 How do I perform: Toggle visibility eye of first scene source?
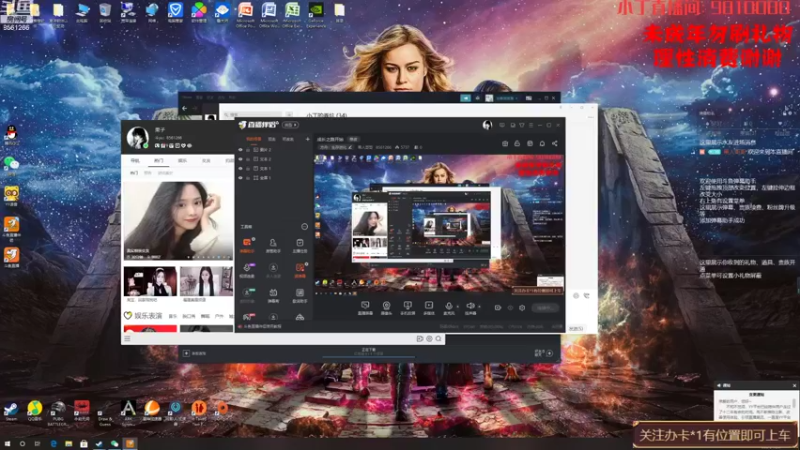241,150
